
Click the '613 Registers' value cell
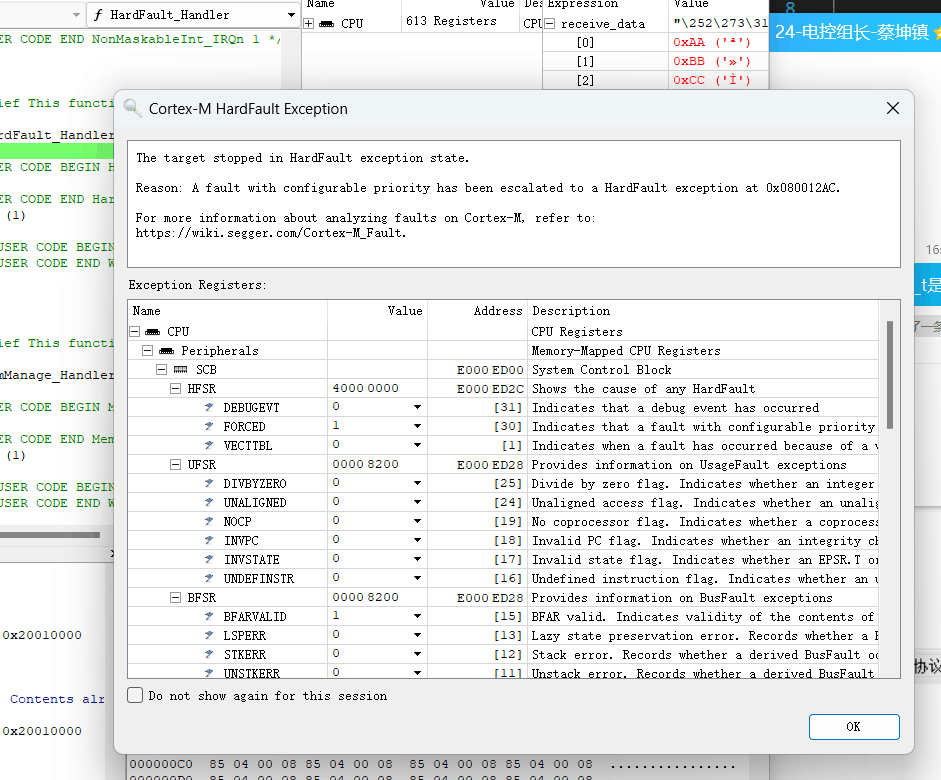pyautogui.click(x=451, y=21)
